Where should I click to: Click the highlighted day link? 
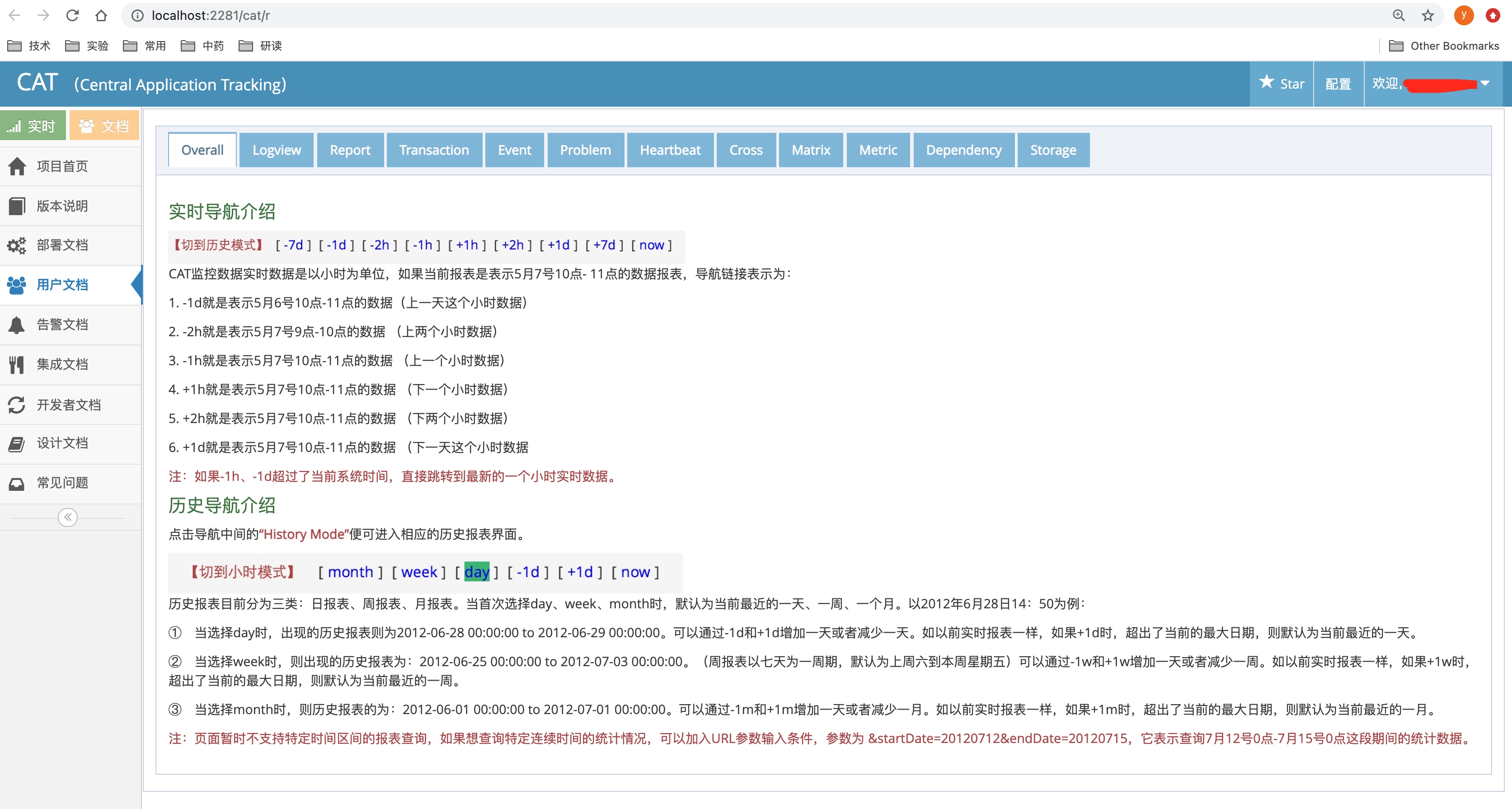(476, 572)
